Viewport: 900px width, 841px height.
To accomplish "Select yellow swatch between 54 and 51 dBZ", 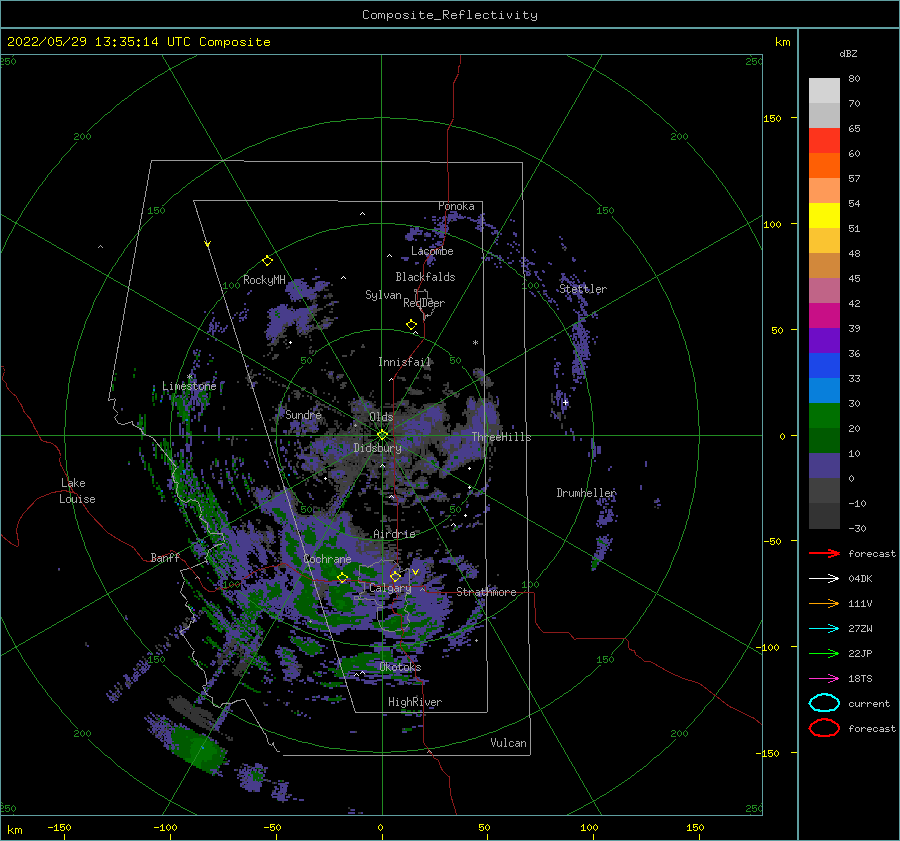I will [824, 216].
